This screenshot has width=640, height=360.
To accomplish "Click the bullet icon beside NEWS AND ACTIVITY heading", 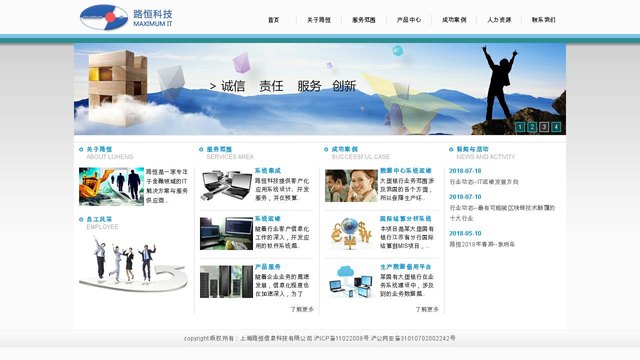I will (x=451, y=149).
